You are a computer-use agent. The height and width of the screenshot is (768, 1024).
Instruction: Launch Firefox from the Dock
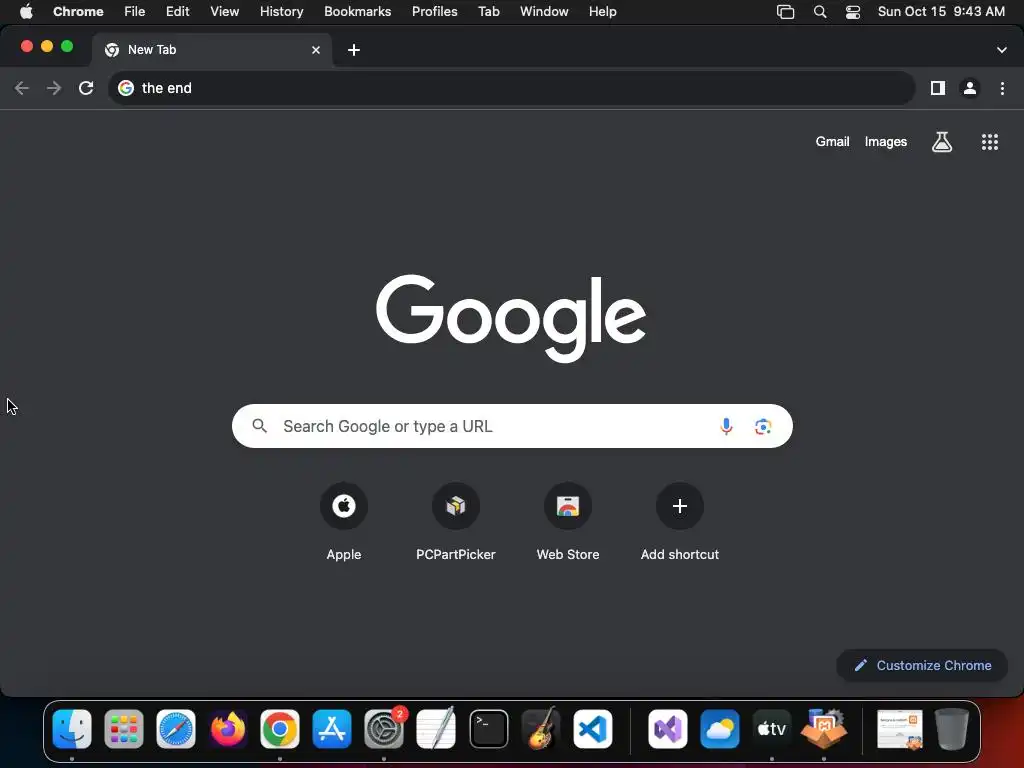tap(228, 729)
